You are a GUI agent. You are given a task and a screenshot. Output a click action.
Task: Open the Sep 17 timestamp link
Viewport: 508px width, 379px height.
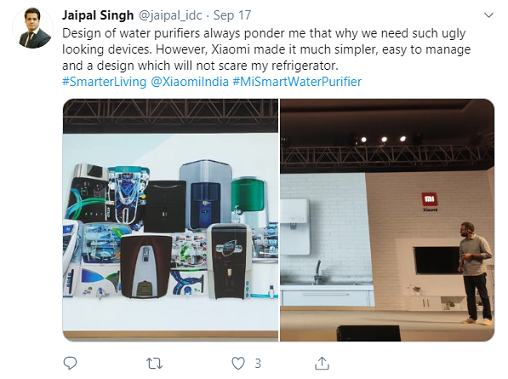232,15
